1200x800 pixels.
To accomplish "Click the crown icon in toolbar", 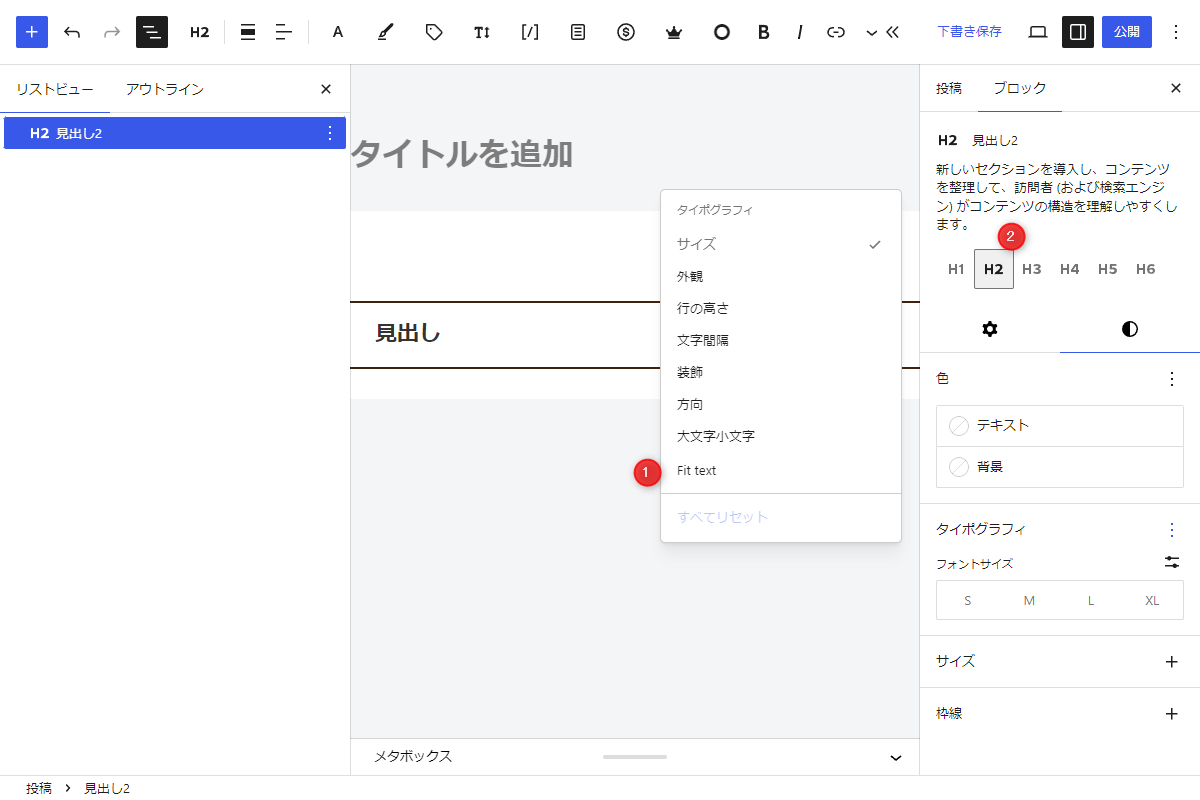I will click(x=674, y=32).
